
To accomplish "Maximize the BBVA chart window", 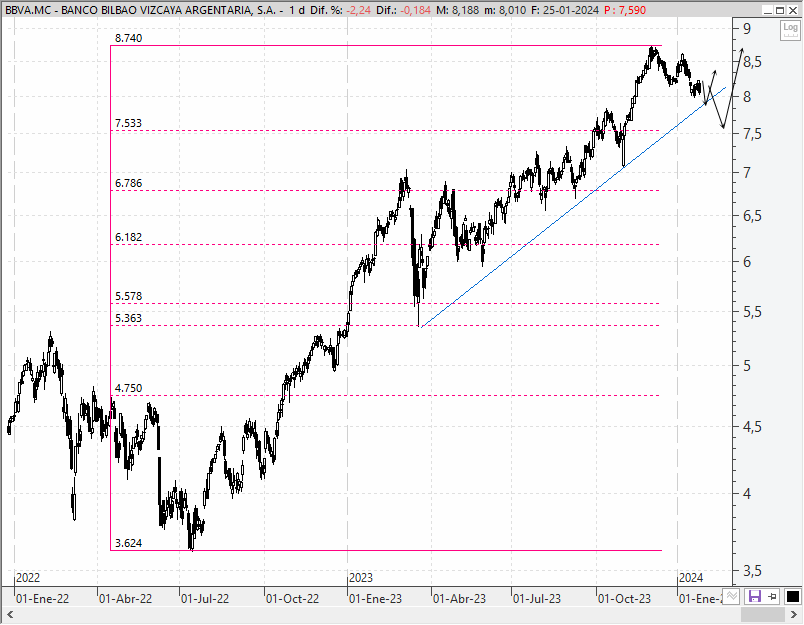I will point(780,10).
